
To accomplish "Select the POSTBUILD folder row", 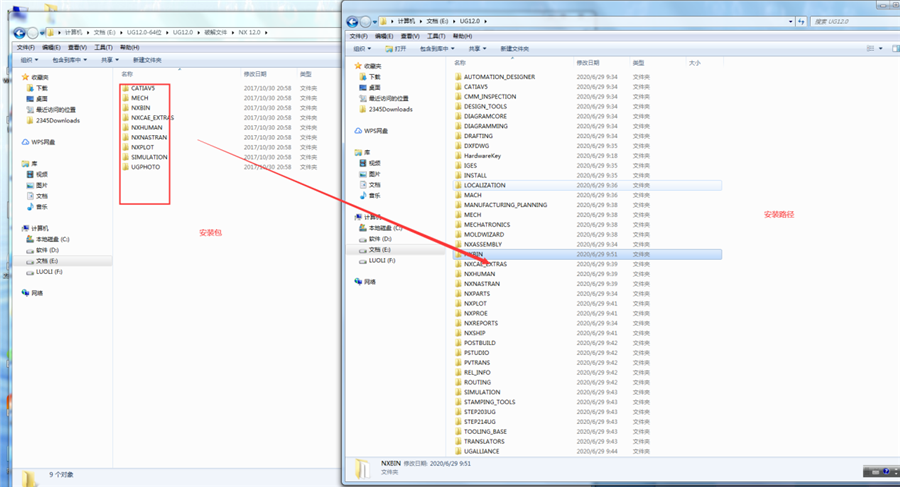I will (x=587, y=343).
